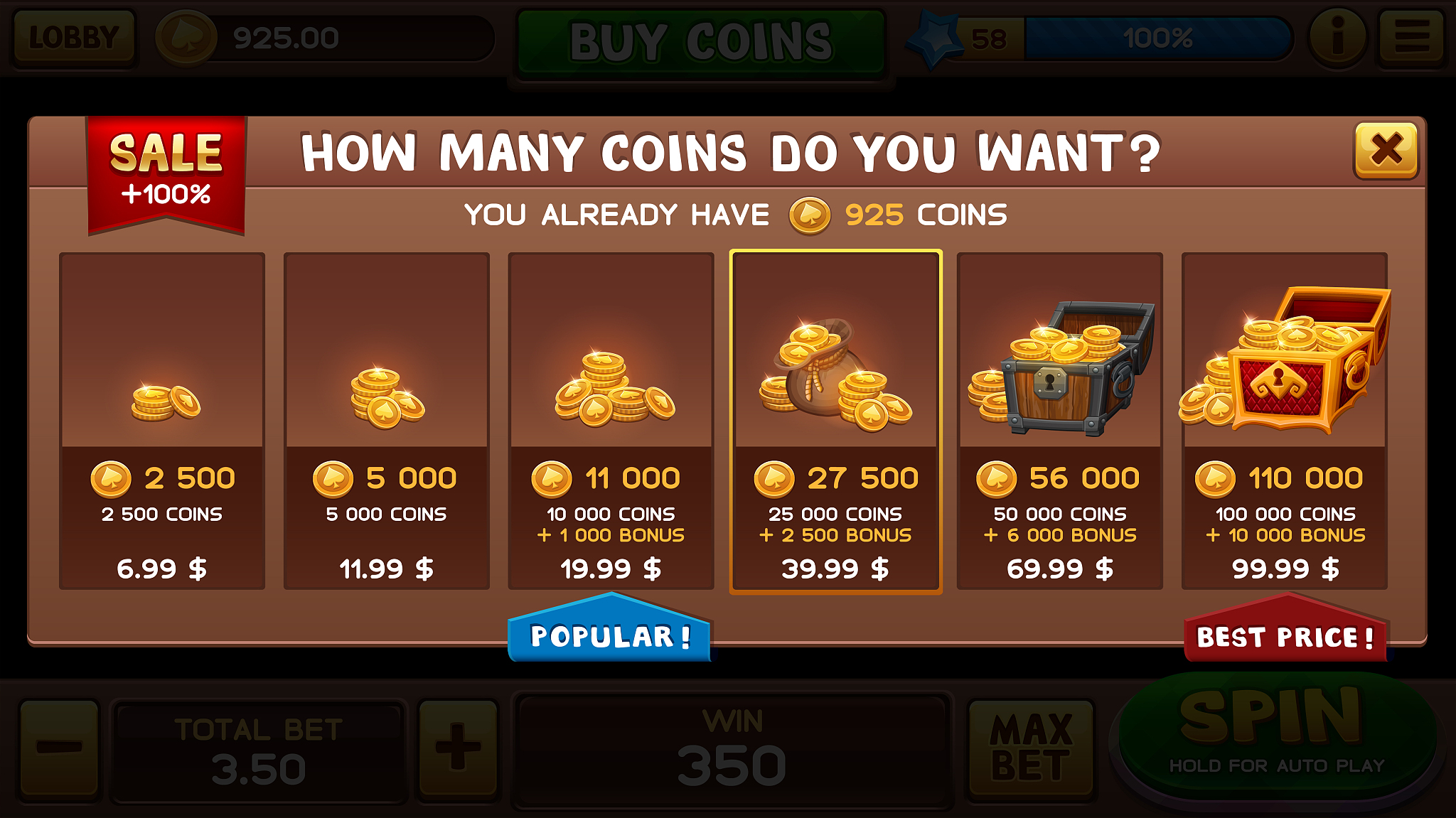
Task: Click the Sale +100% red banner
Action: [166, 173]
